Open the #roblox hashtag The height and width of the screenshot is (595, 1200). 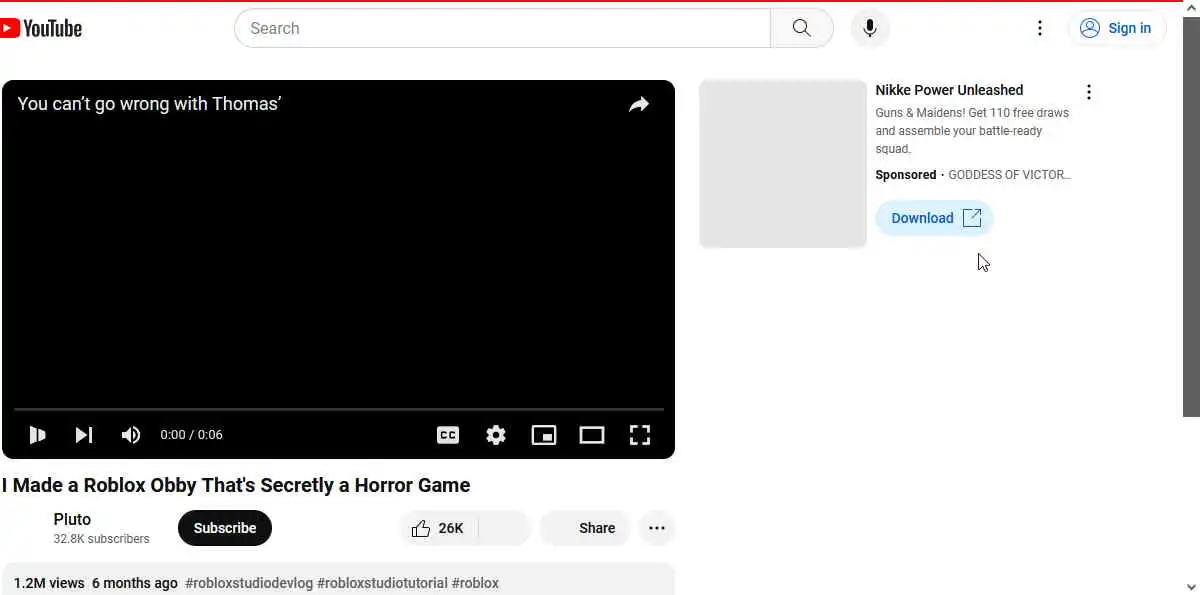[x=475, y=583]
